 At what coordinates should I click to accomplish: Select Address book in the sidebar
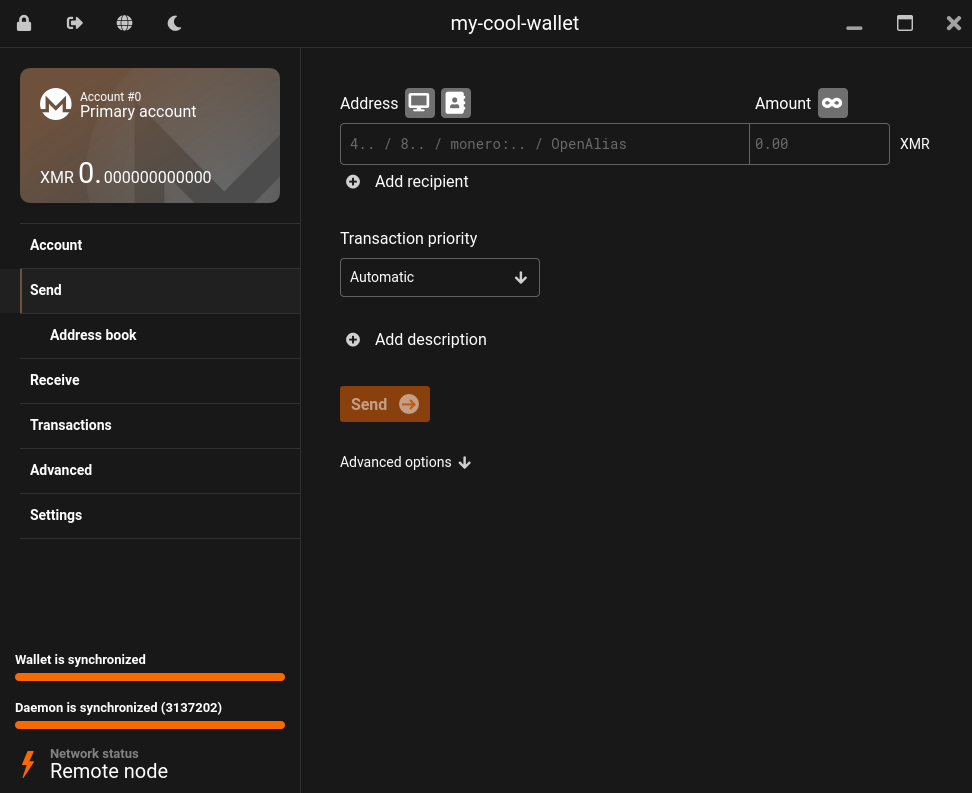(x=93, y=335)
